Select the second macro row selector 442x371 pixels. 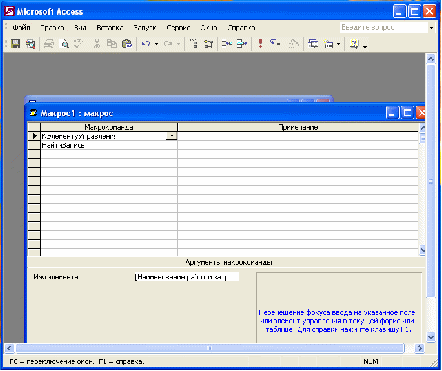point(34,145)
